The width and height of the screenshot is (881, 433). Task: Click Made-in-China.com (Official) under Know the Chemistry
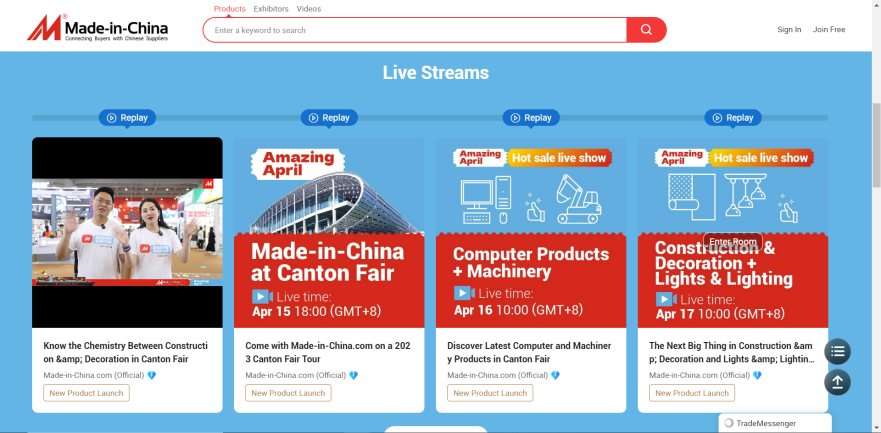click(94, 375)
